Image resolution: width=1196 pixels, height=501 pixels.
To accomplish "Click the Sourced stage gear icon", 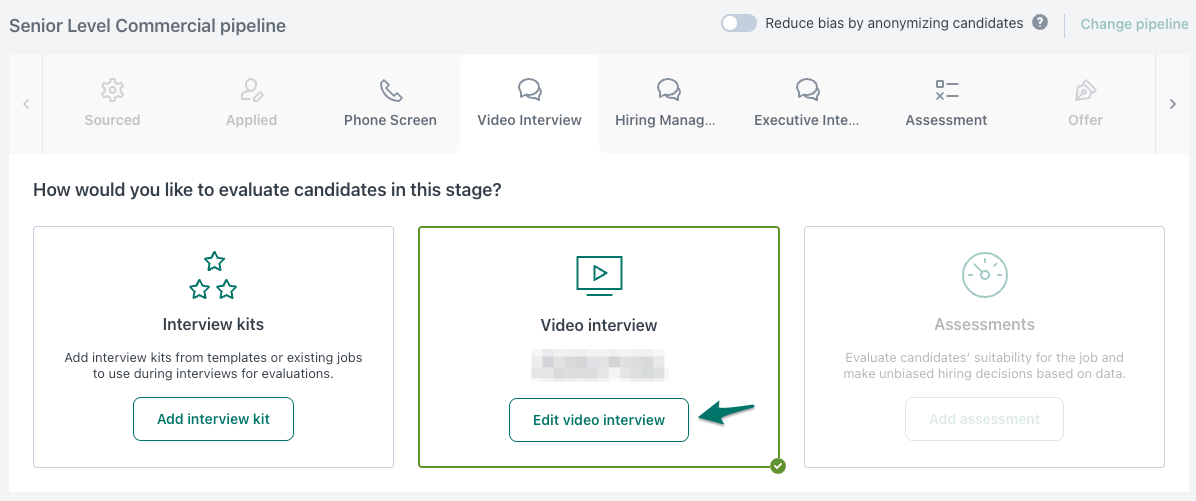I will 112,91.
